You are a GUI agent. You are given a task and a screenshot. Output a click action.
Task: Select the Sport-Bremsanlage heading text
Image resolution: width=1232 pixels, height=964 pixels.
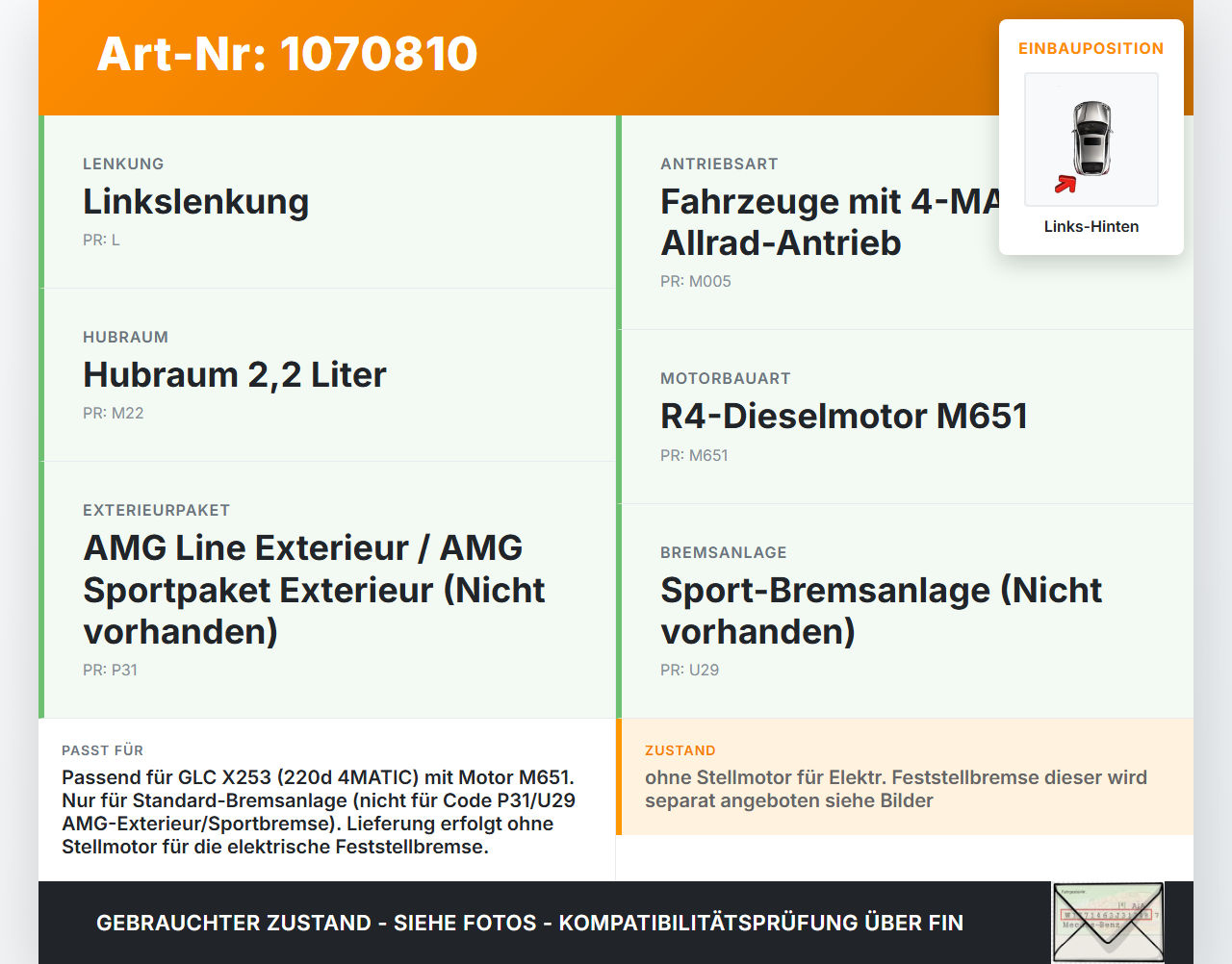pos(882,610)
